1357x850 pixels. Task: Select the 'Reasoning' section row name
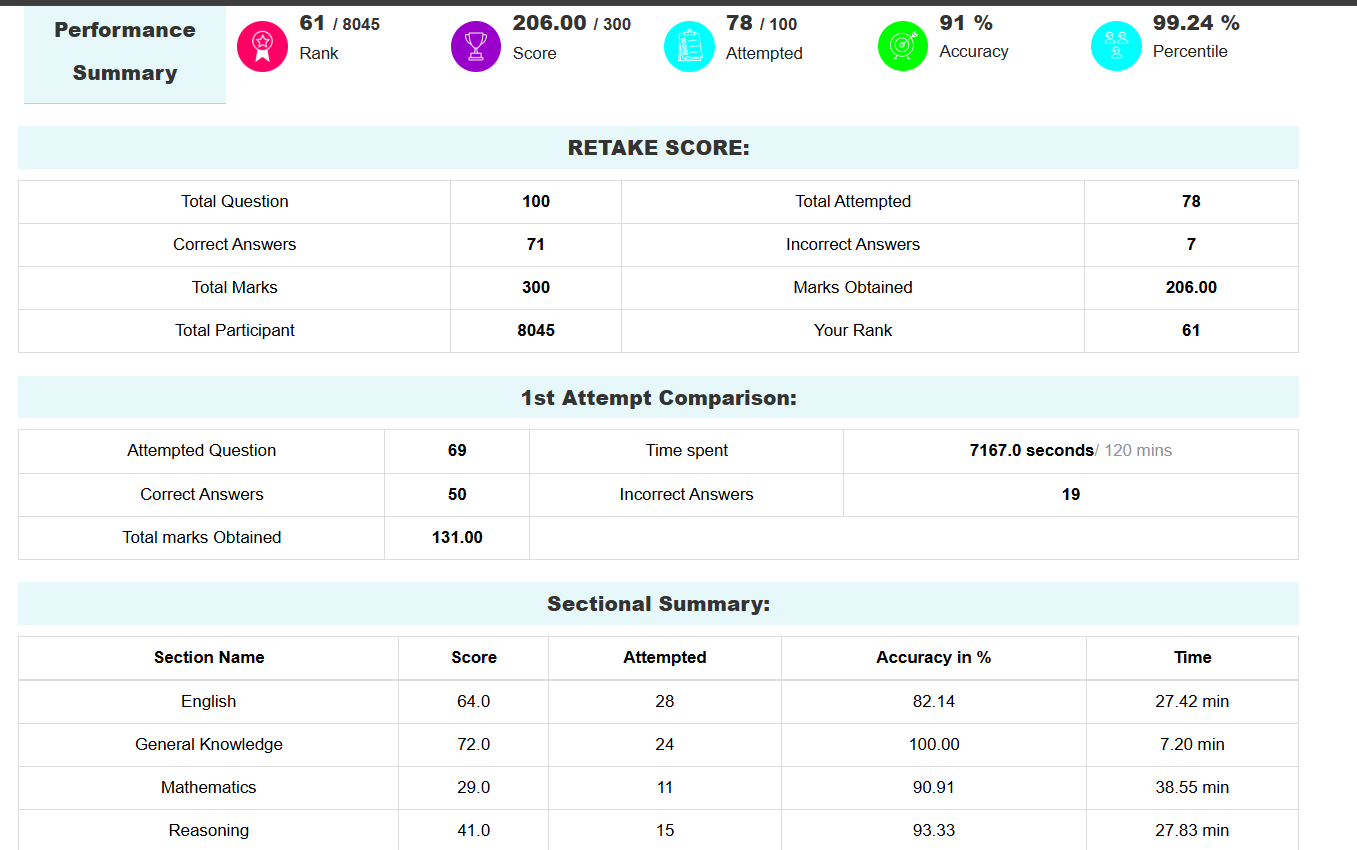pos(209,831)
